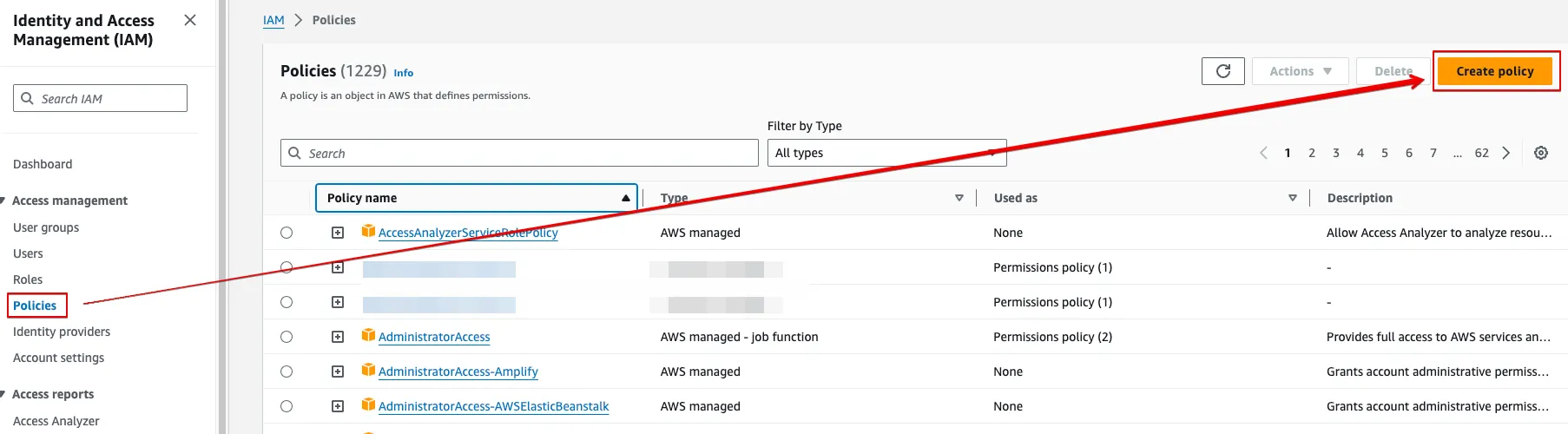Image resolution: width=1568 pixels, height=434 pixels.
Task: Open the AdministratorAccess-Amplify policy link
Action: [458, 372]
